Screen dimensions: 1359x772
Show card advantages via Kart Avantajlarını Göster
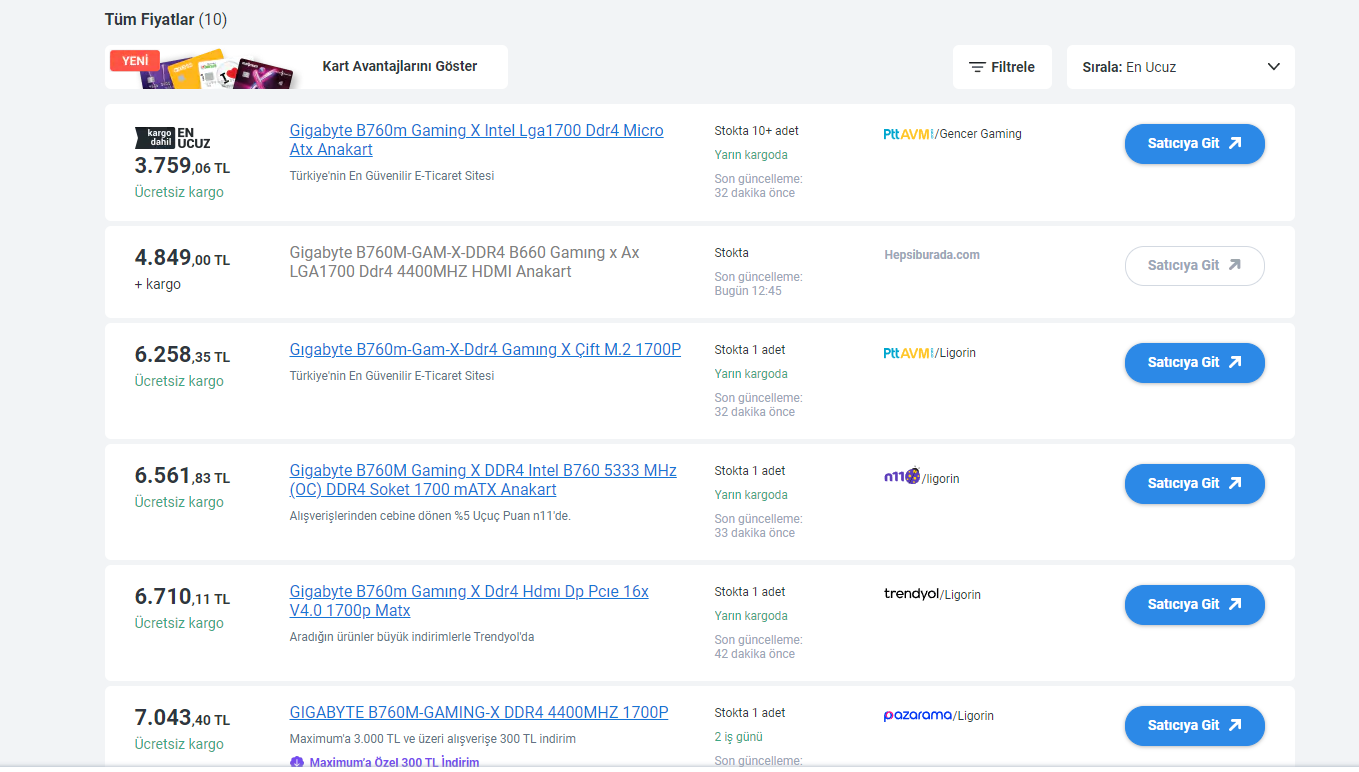(x=400, y=67)
